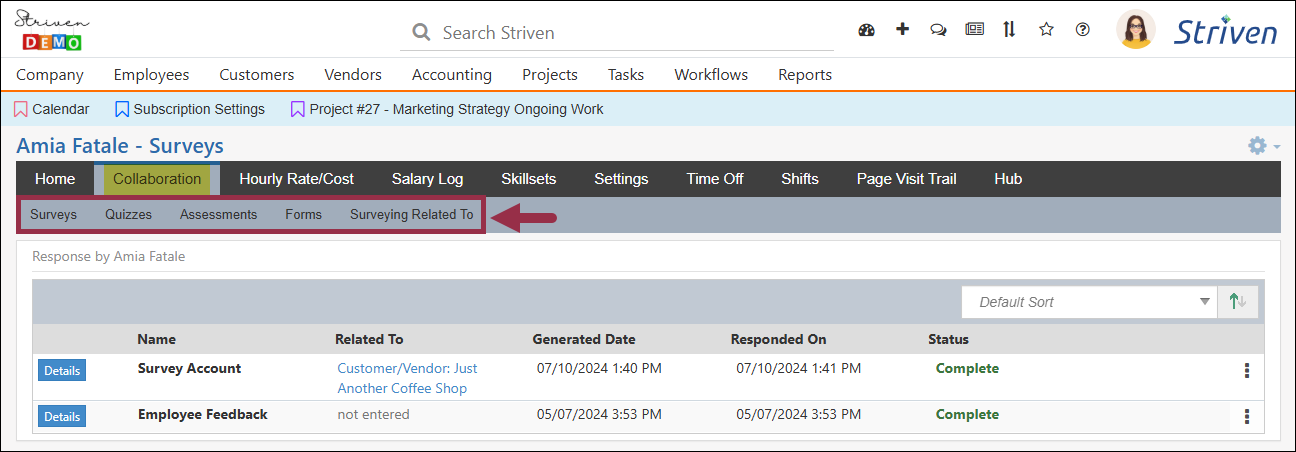View the Page Visit Trail tab
The width and height of the screenshot is (1296, 452).
pos(907,179)
